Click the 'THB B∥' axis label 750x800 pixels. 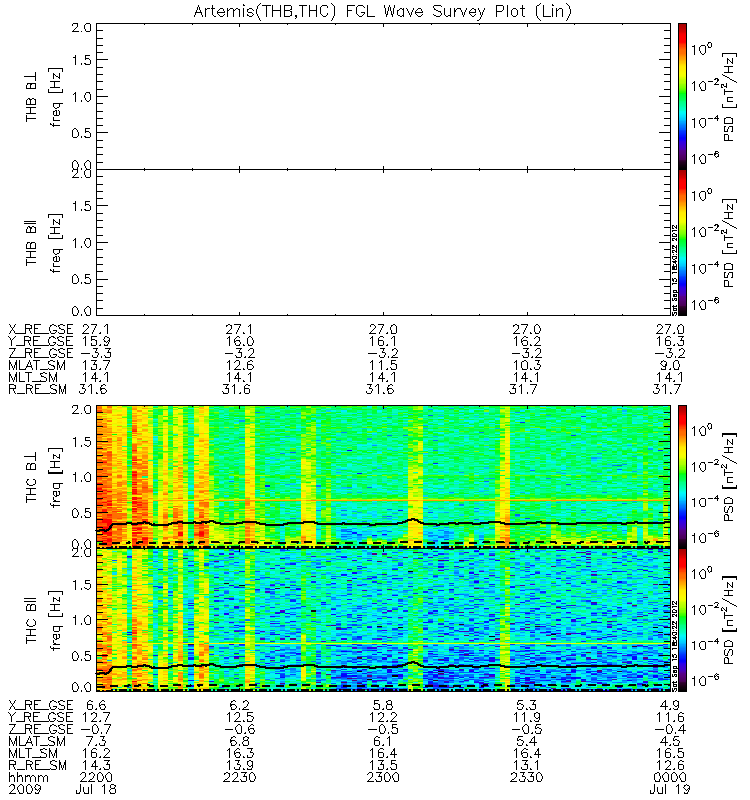coord(32,243)
